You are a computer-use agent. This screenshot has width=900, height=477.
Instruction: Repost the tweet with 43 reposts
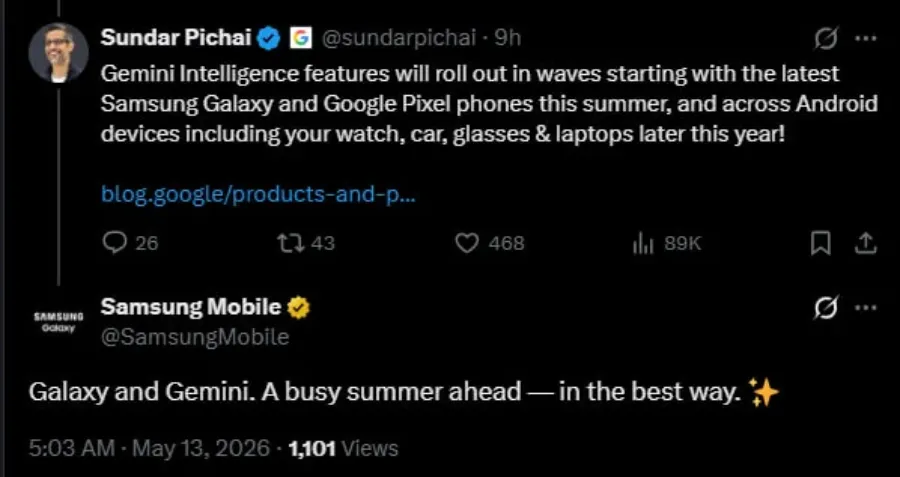[x=307, y=243]
